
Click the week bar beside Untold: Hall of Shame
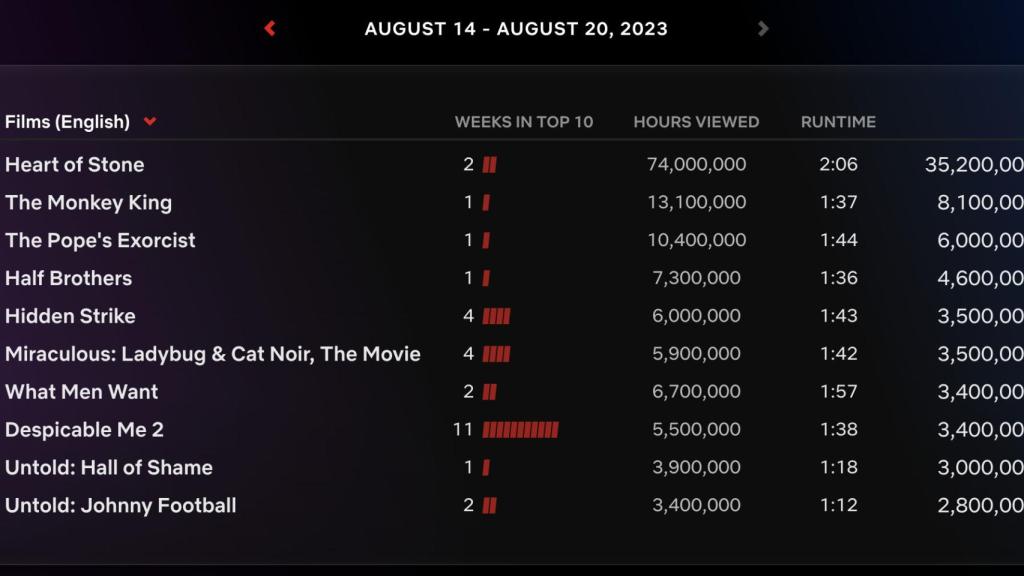pos(485,467)
